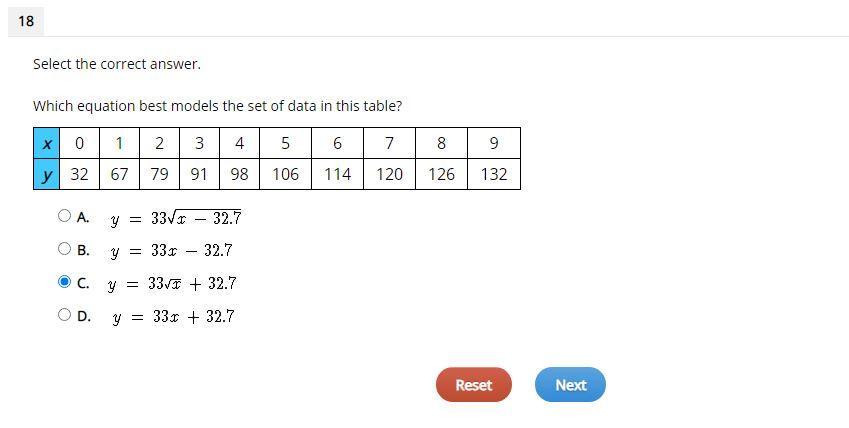Select radio button for answer B
The height and width of the screenshot is (428, 849).
(x=64, y=249)
